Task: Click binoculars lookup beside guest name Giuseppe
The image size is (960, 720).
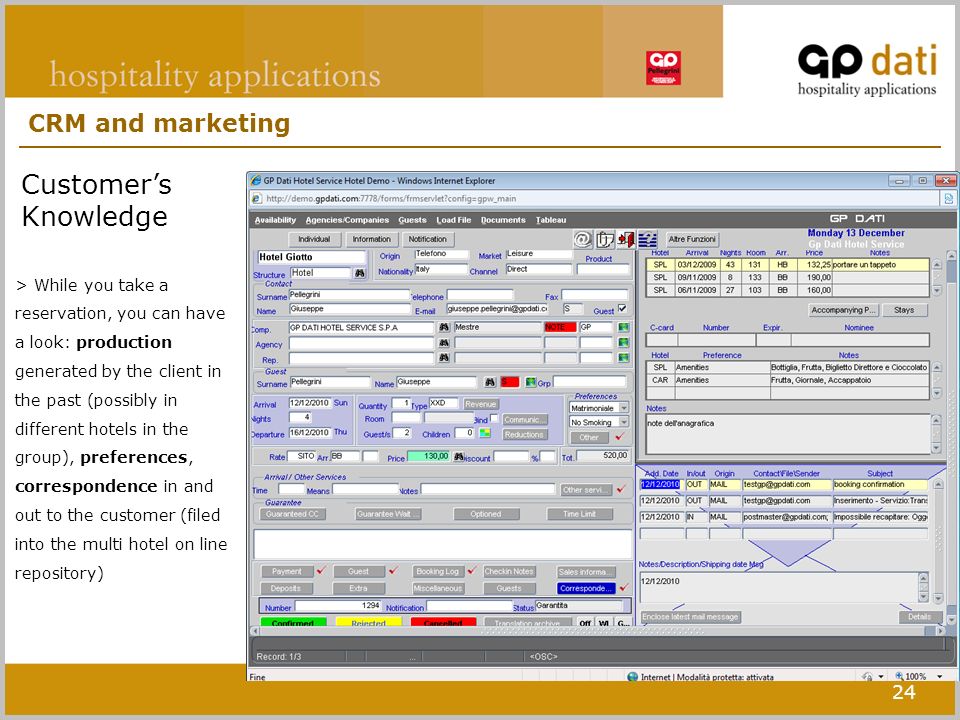Action: point(490,382)
